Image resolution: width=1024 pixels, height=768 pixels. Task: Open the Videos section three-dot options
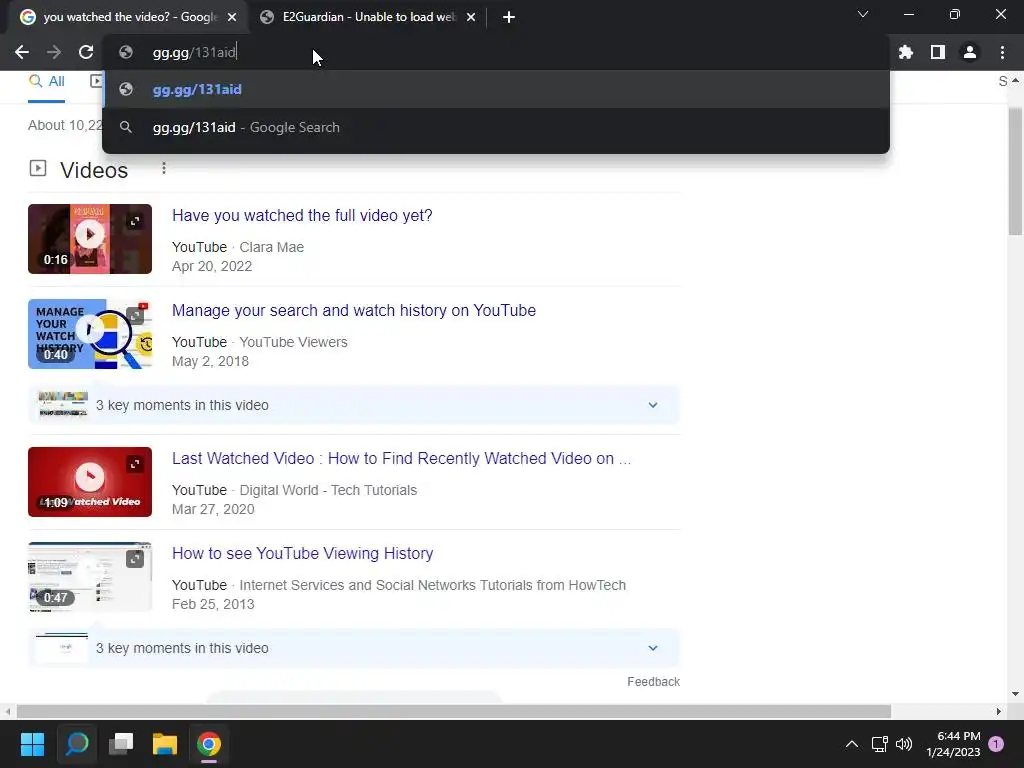tap(164, 168)
